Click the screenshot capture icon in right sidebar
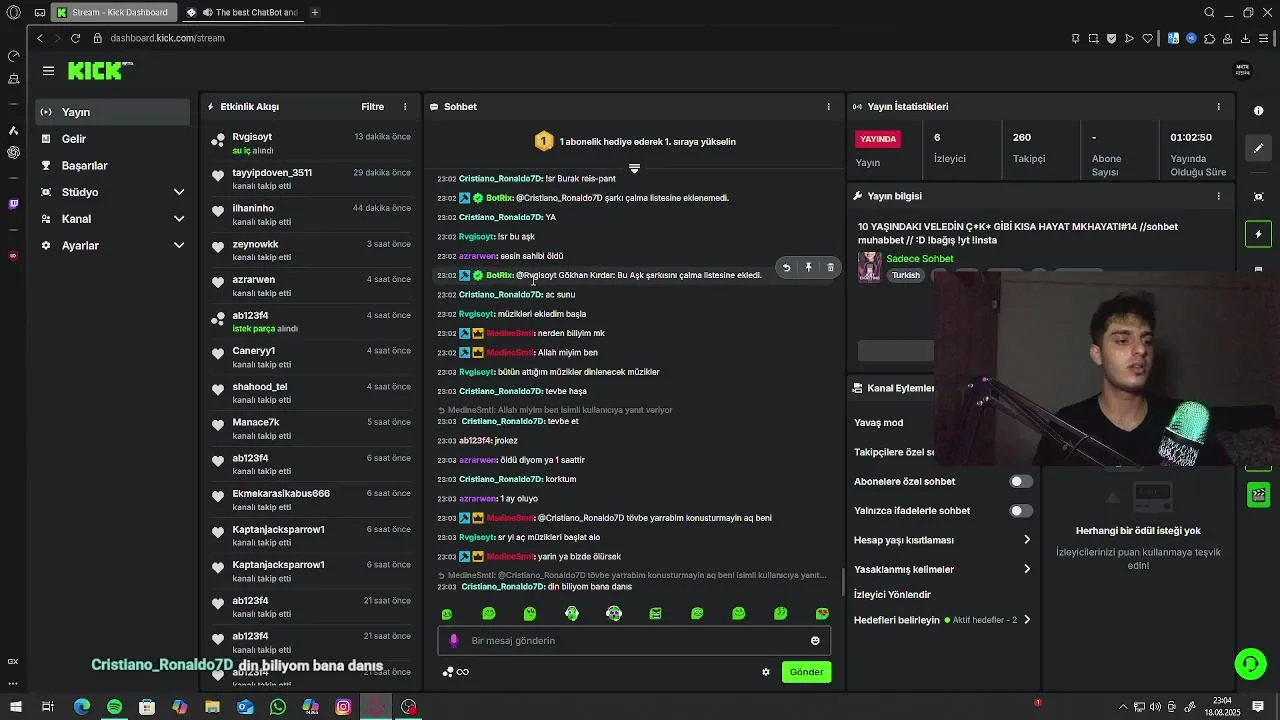 click(1259, 197)
